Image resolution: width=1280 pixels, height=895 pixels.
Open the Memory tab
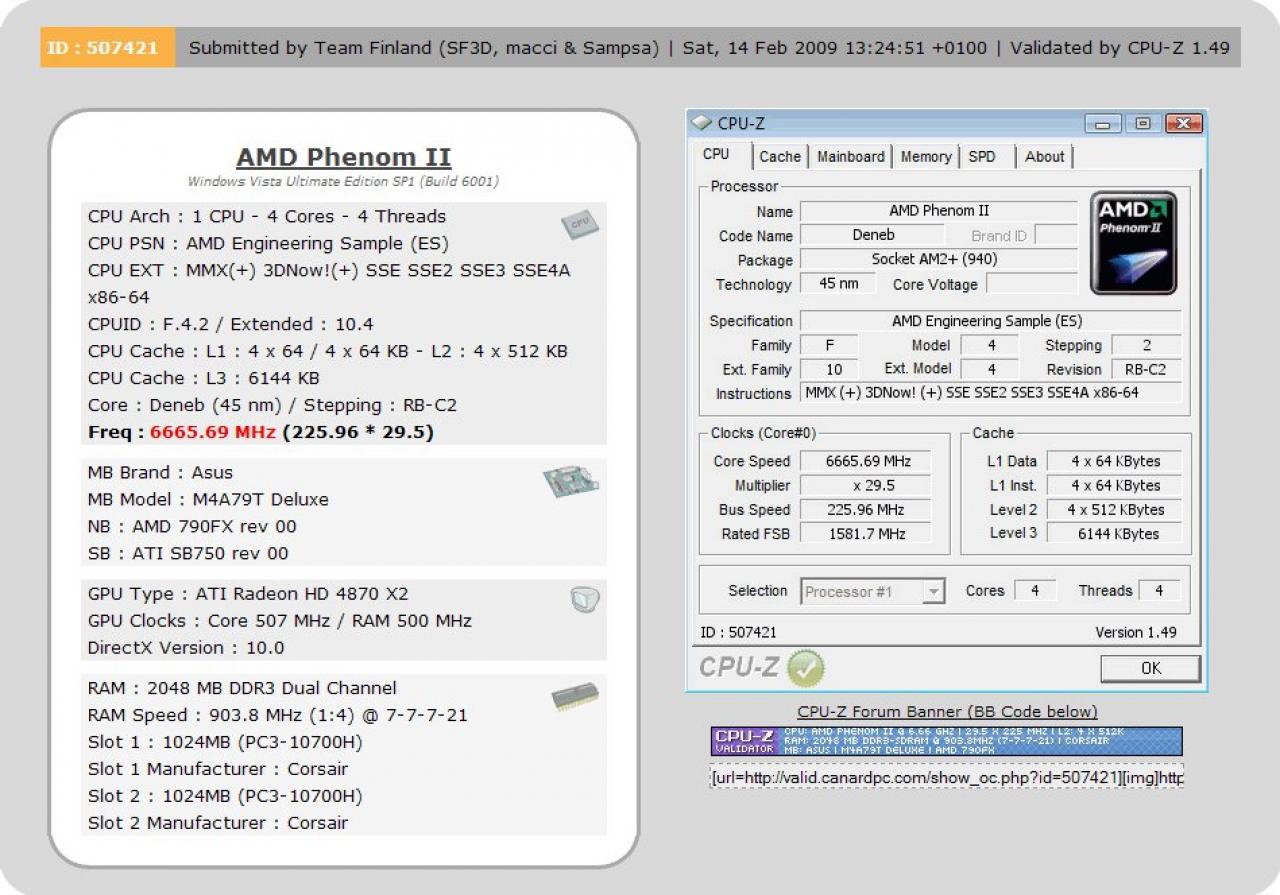(925, 157)
